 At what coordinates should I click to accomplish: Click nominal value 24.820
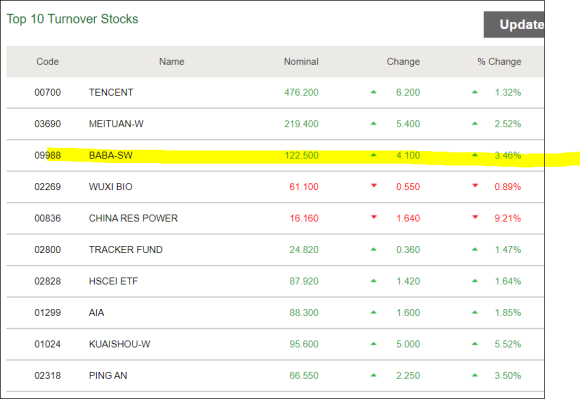click(x=304, y=250)
